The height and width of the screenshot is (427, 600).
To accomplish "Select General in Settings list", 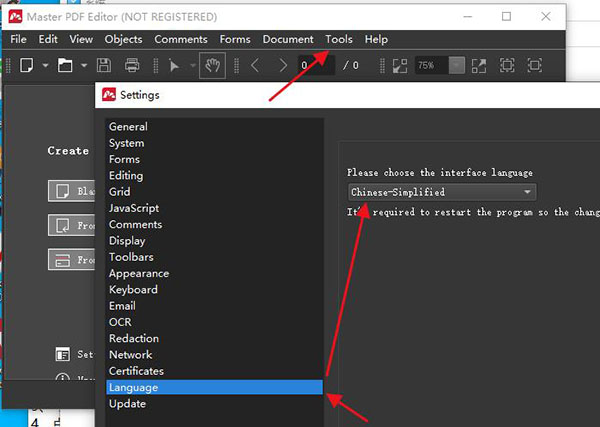I will tap(215, 127).
